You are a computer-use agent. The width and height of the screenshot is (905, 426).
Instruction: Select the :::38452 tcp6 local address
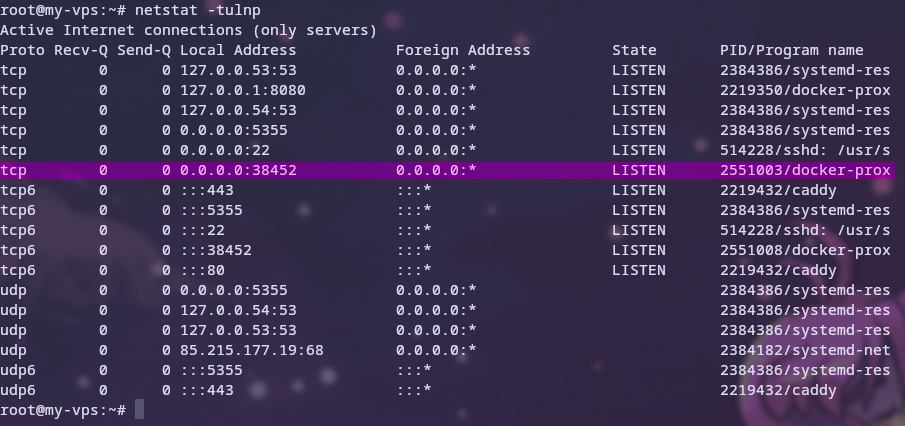(x=216, y=250)
